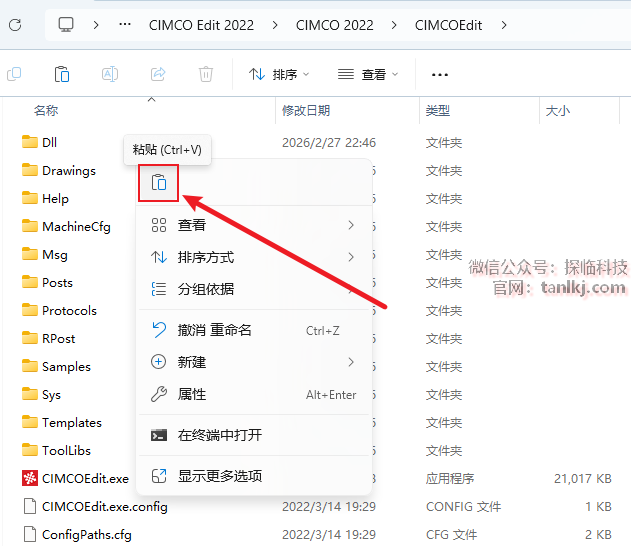This screenshot has width=631, height=546.
Task: Open the breadcrumb ellipsis for hidden folders
Action: coord(125,25)
